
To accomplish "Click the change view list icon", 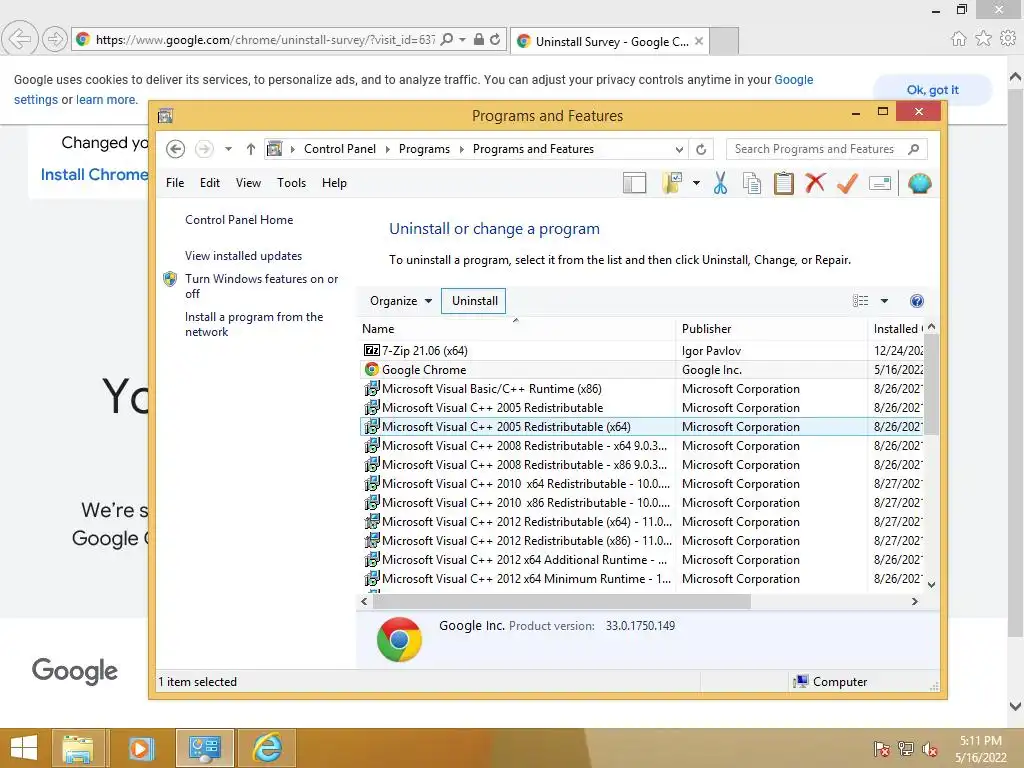I will [860, 301].
